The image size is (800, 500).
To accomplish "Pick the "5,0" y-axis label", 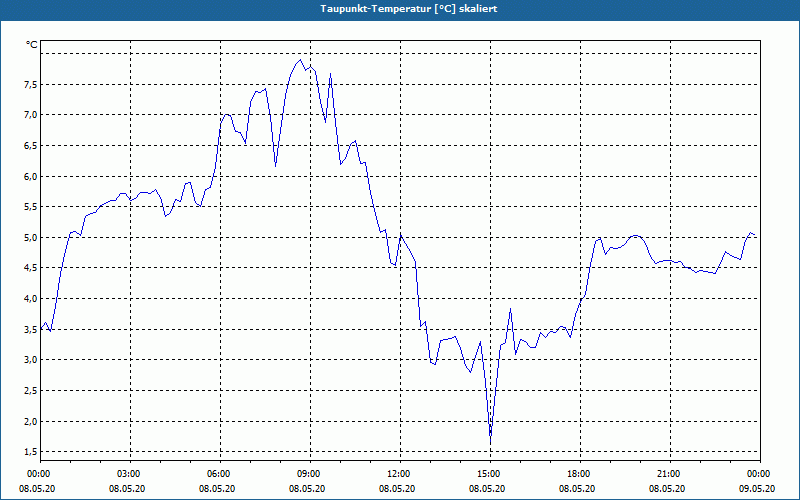I will [31, 238].
